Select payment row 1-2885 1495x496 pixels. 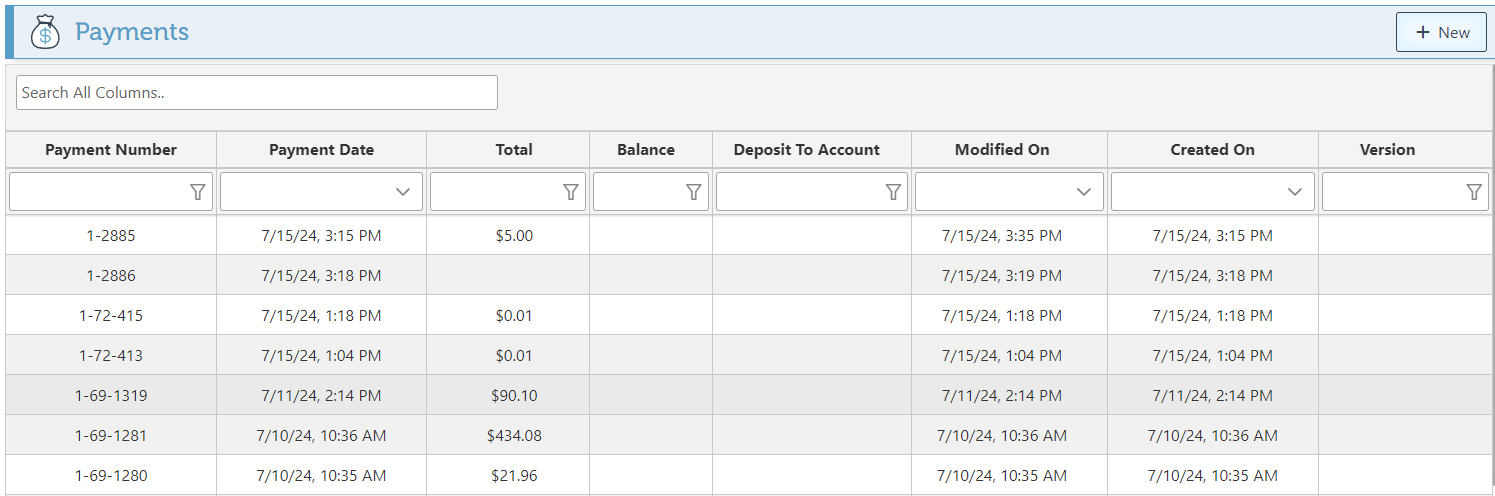pyautogui.click(x=111, y=236)
